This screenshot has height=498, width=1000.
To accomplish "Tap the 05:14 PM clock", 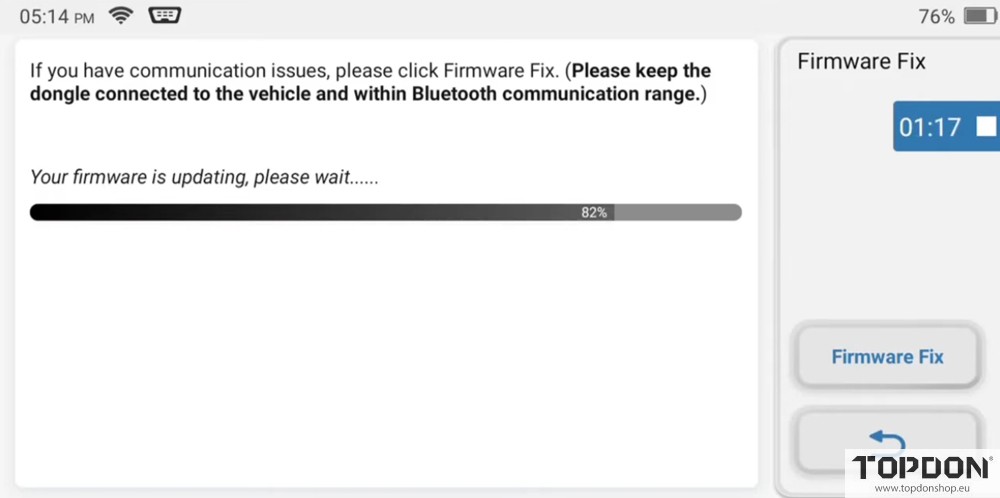I will tap(56, 17).
